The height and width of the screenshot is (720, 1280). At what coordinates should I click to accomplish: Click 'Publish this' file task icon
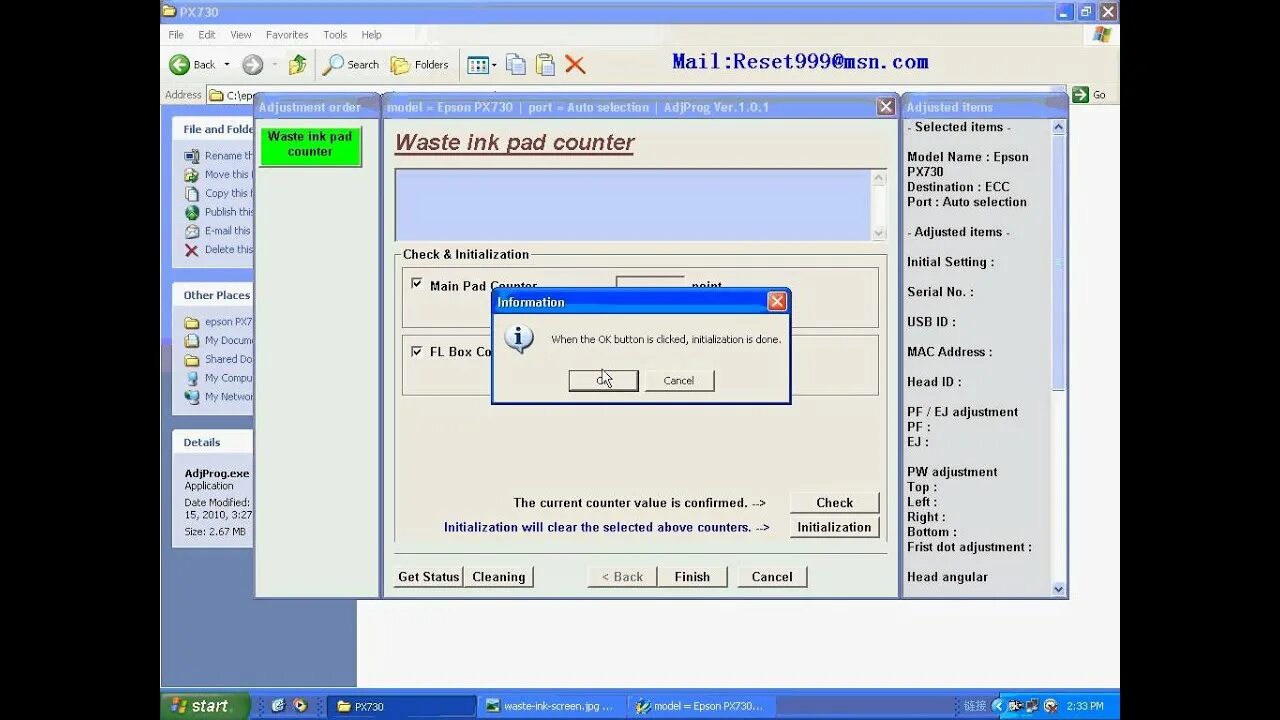[192, 213]
